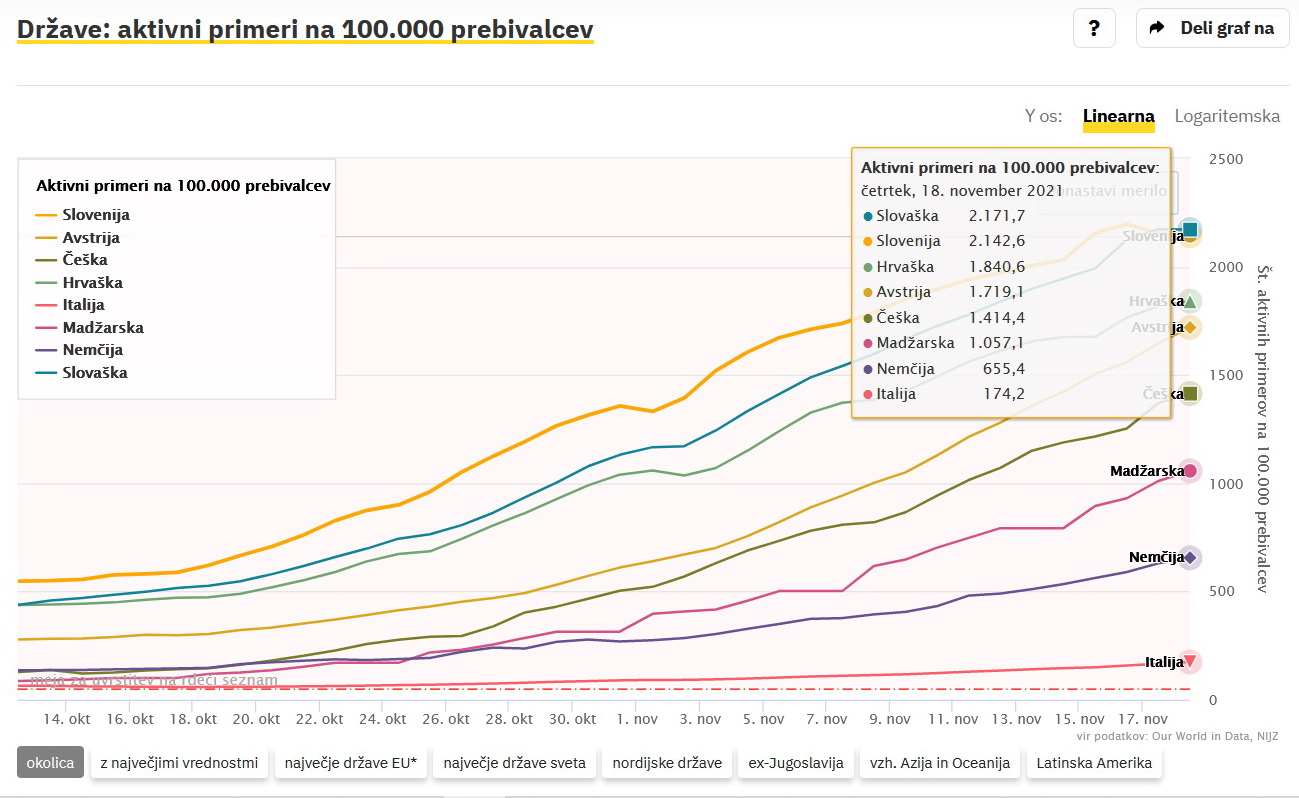Switch to ex-Jugoslavija country group
Viewport: 1299px width, 798px height.
point(795,763)
